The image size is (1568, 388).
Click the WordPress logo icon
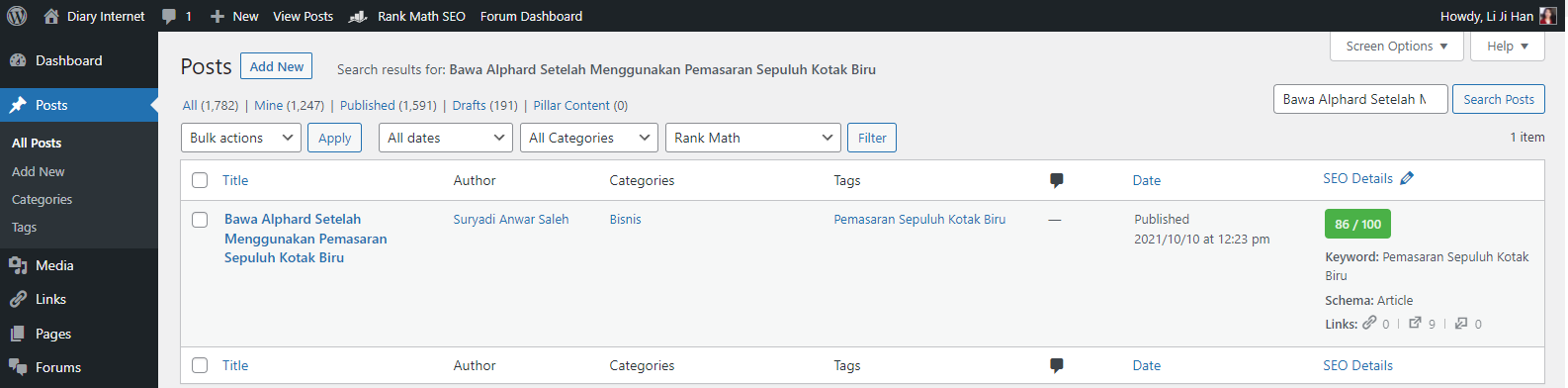tap(17, 16)
